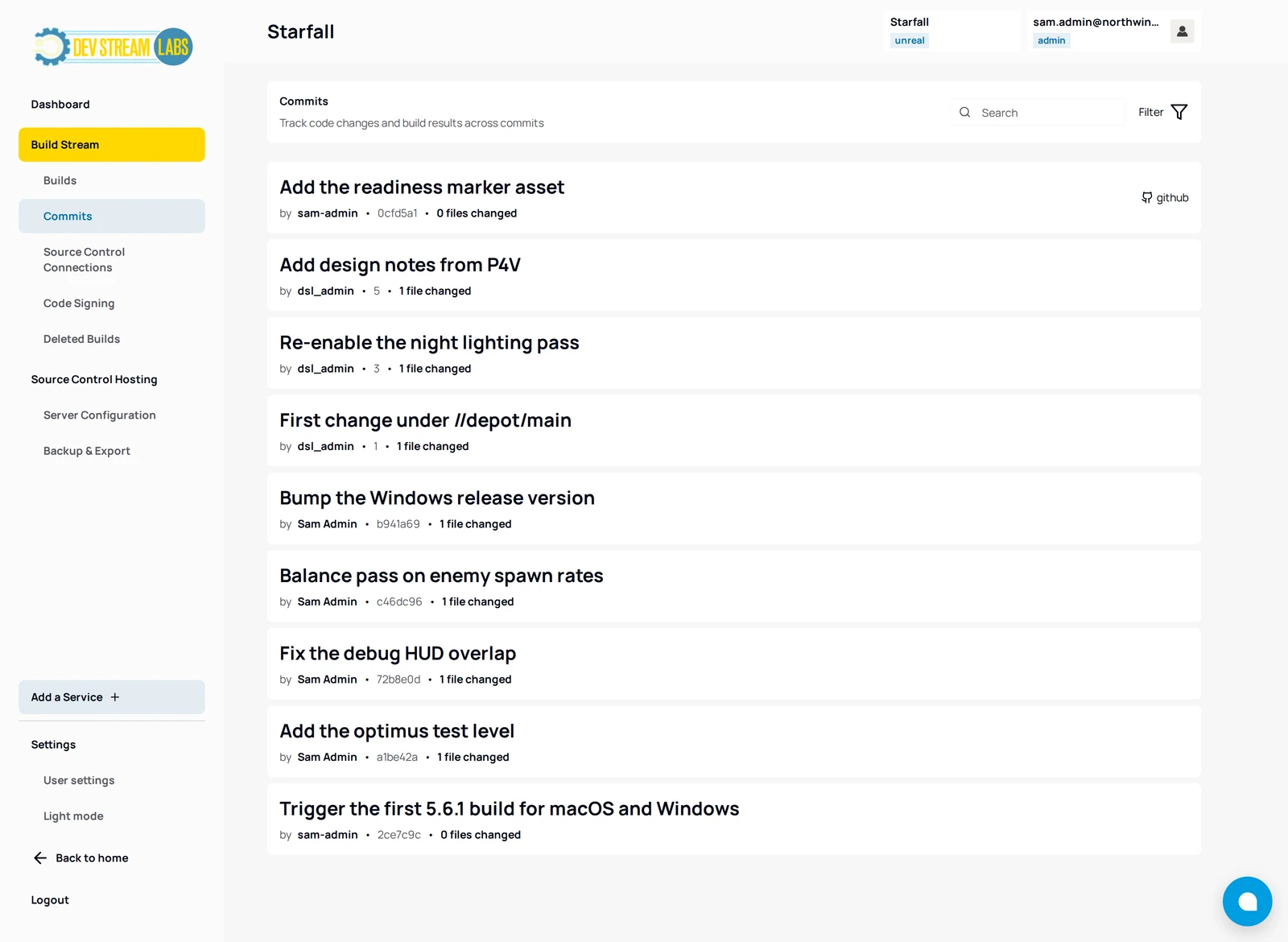Screen dimensions: 1288x942
Task: Focus the commits Search field
Action: click(1038, 113)
